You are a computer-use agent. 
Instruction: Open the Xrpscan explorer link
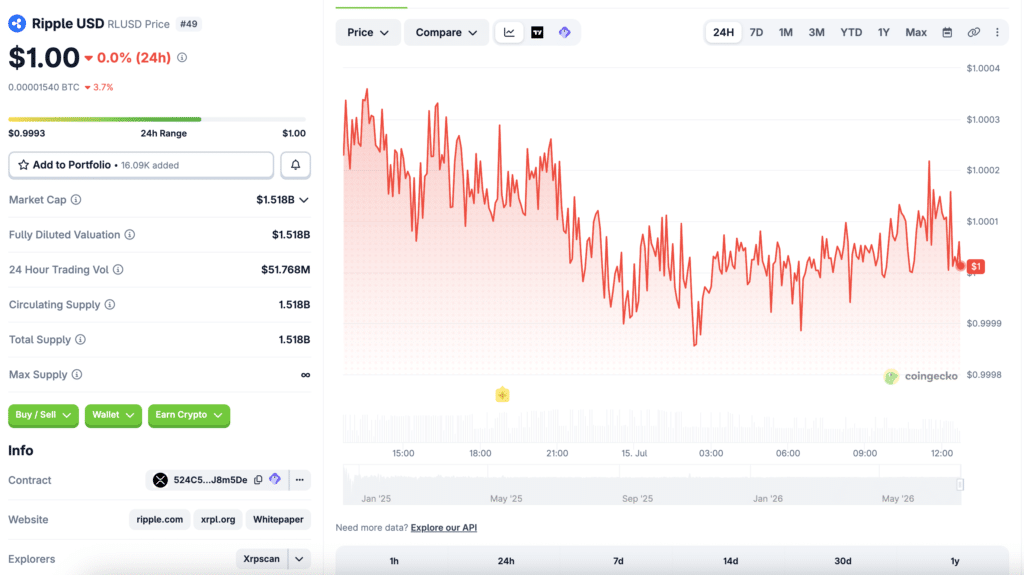coord(261,559)
